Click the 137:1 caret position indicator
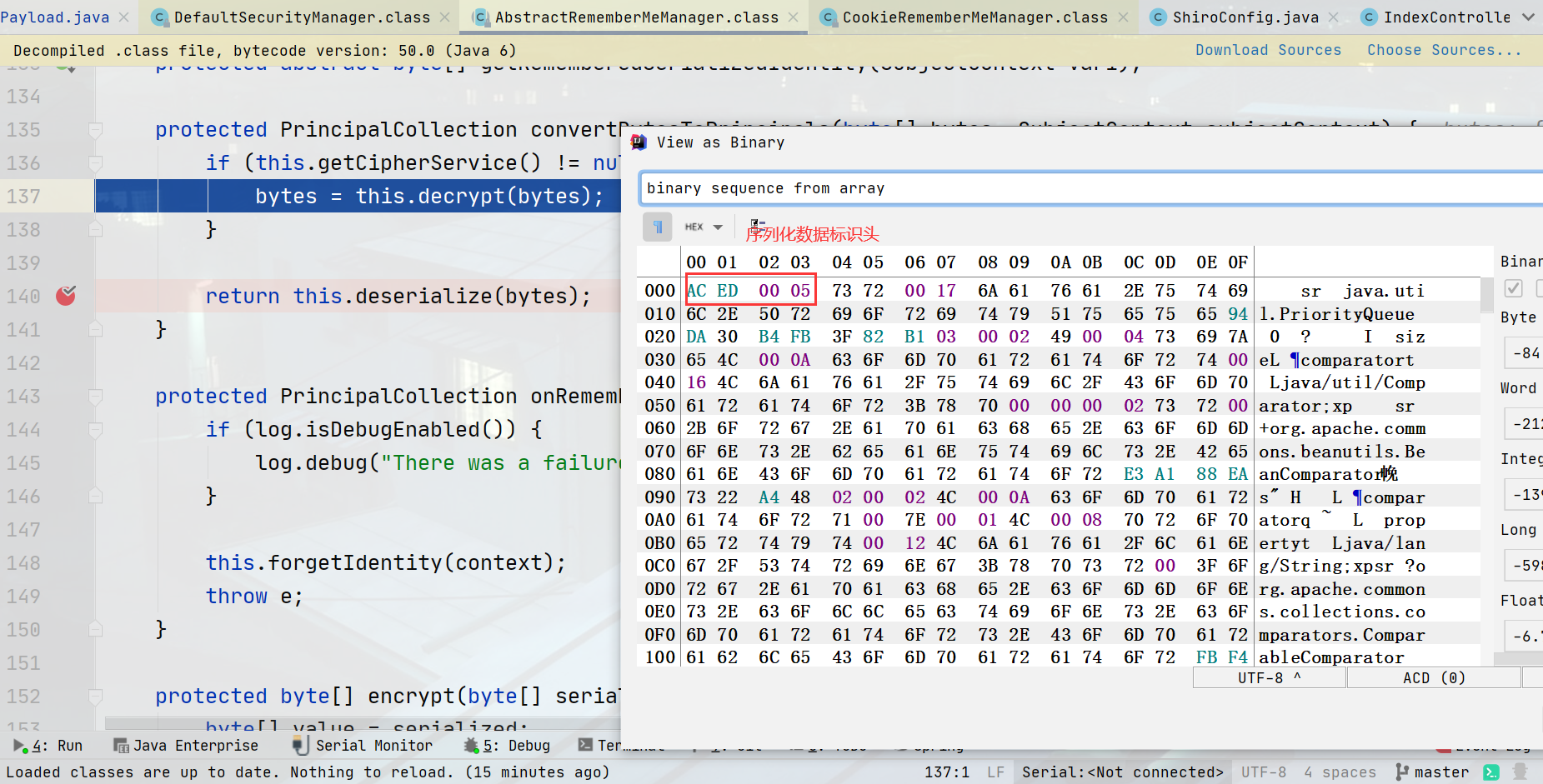 [x=946, y=772]
